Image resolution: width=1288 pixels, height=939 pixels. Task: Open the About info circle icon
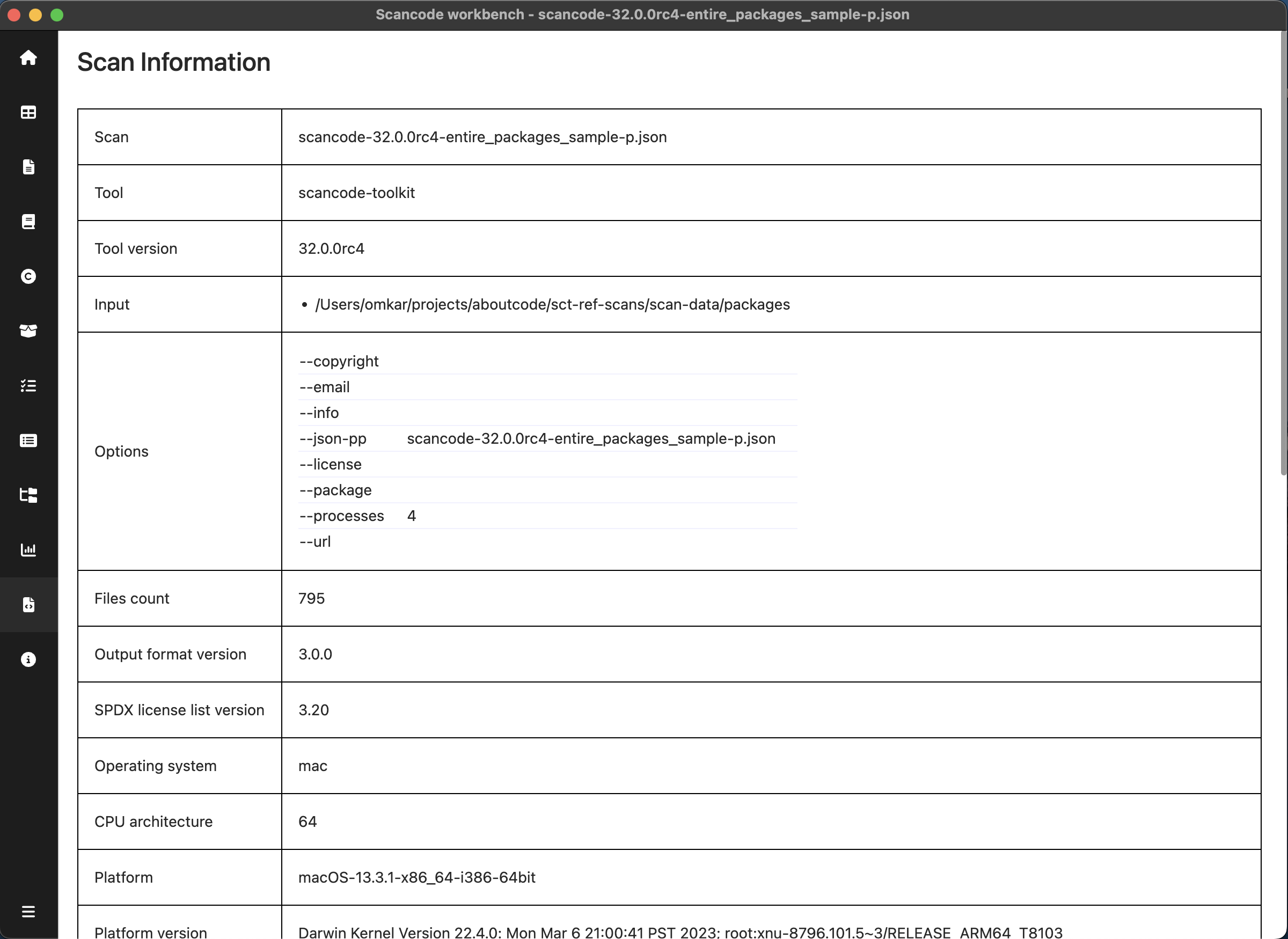(x=28, y=659)
